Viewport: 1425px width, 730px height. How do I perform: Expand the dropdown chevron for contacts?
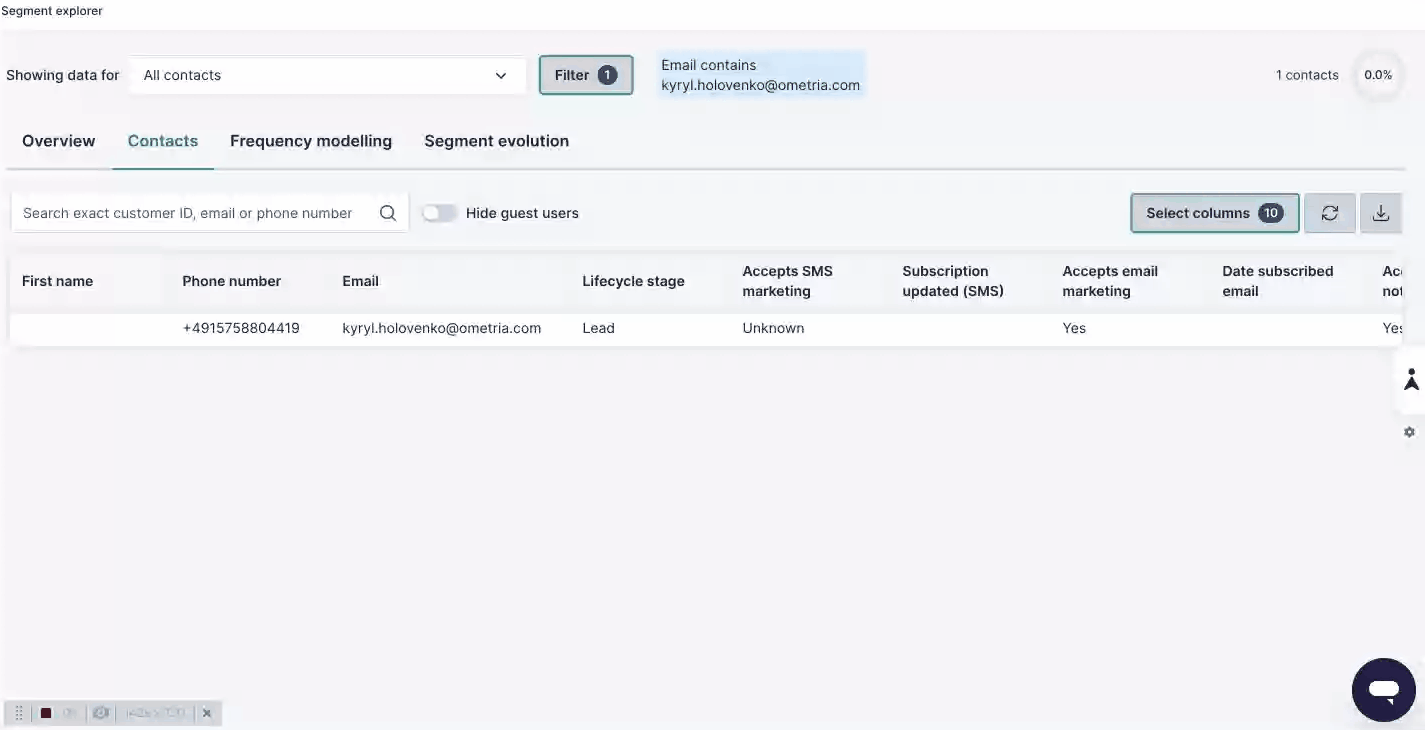point(501,75)
